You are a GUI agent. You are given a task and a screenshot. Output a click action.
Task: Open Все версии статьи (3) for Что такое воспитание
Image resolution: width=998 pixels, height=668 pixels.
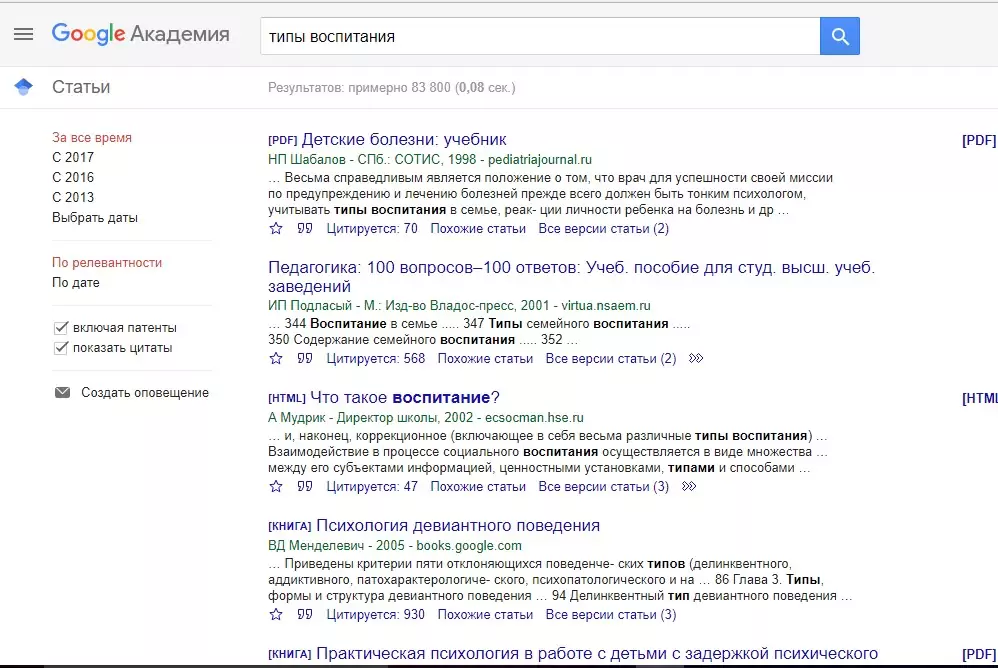603,486
